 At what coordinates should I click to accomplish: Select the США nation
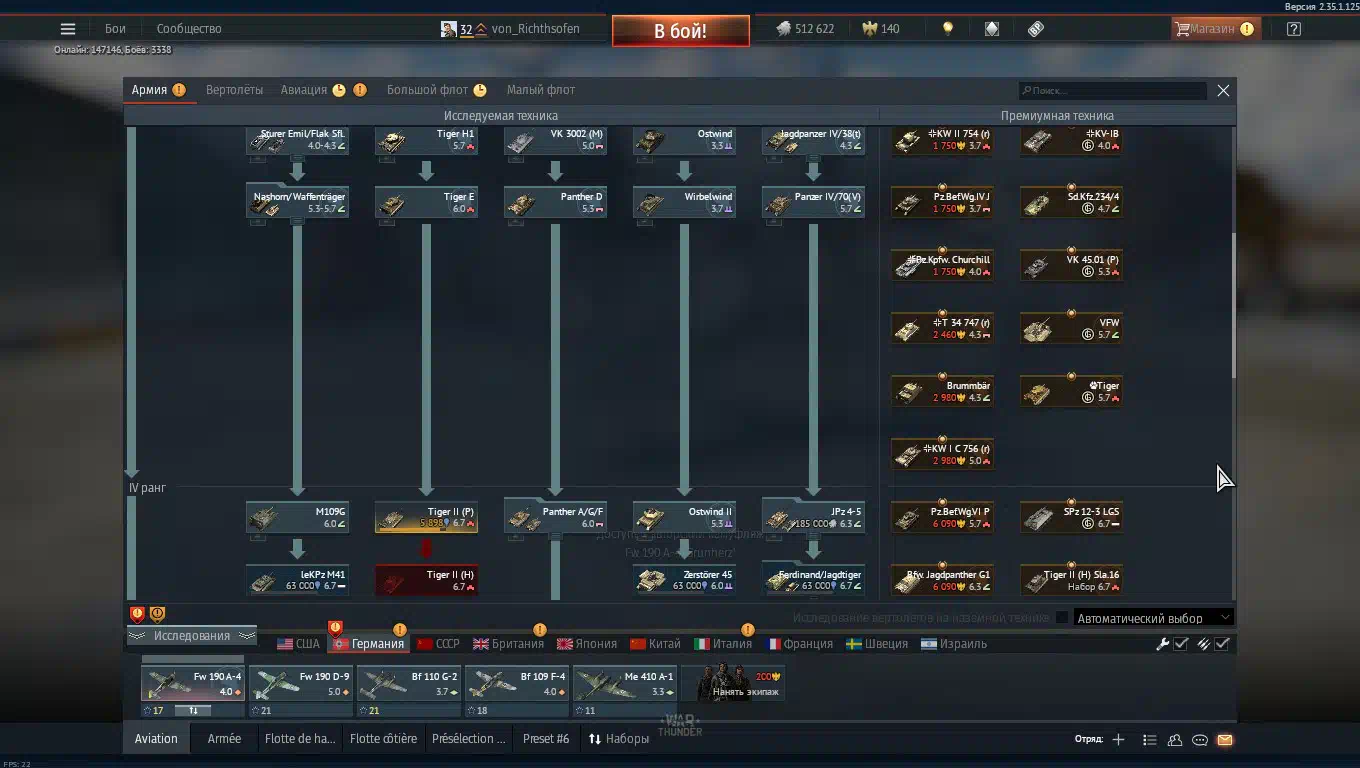pos(298,644)
